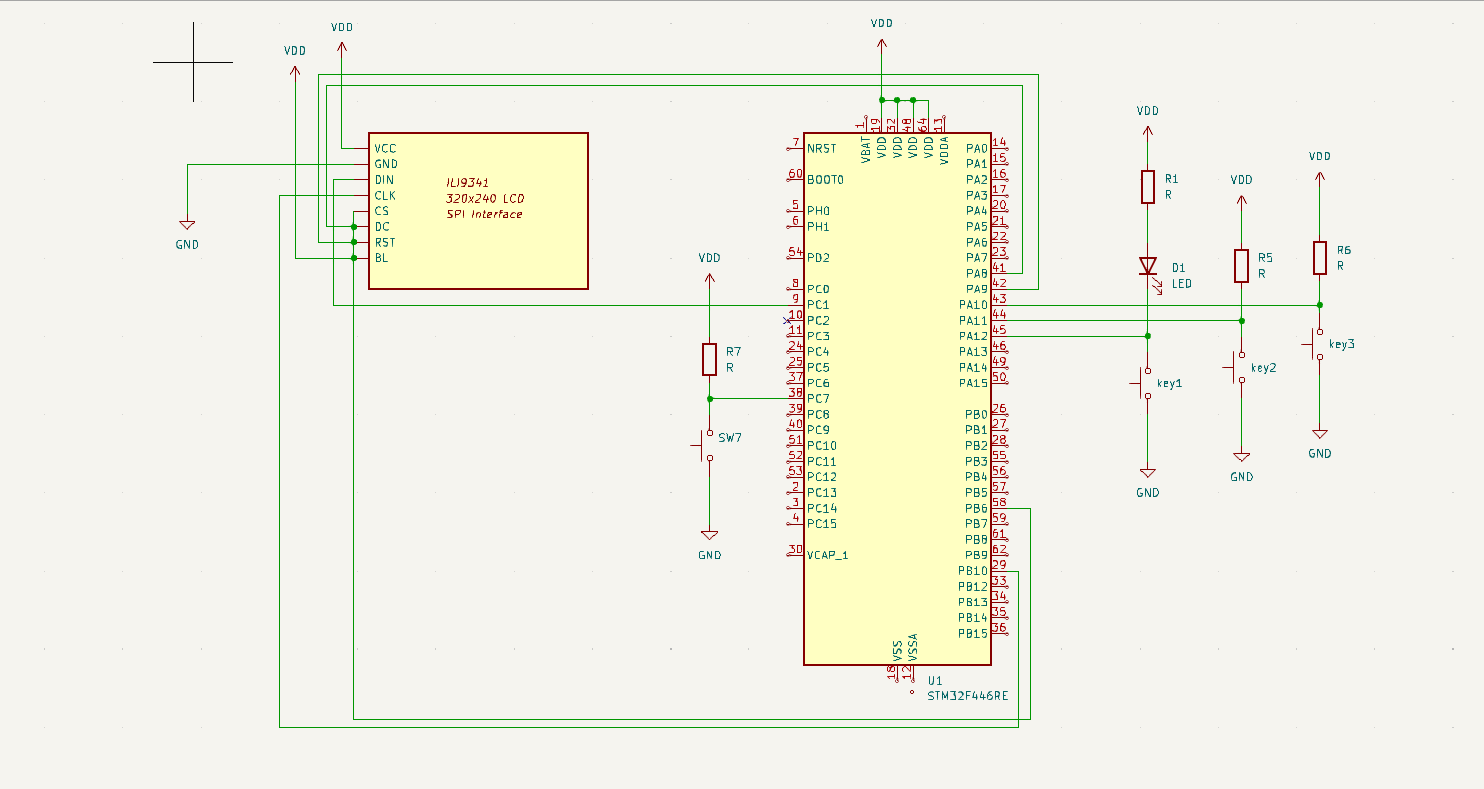Click the PA10 pin label

973,305
